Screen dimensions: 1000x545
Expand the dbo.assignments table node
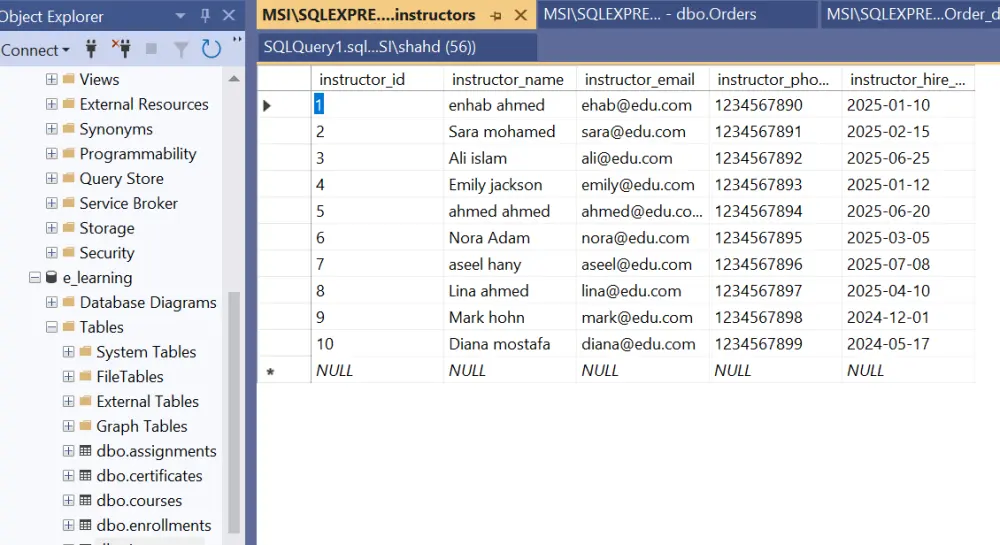[68, 451]
